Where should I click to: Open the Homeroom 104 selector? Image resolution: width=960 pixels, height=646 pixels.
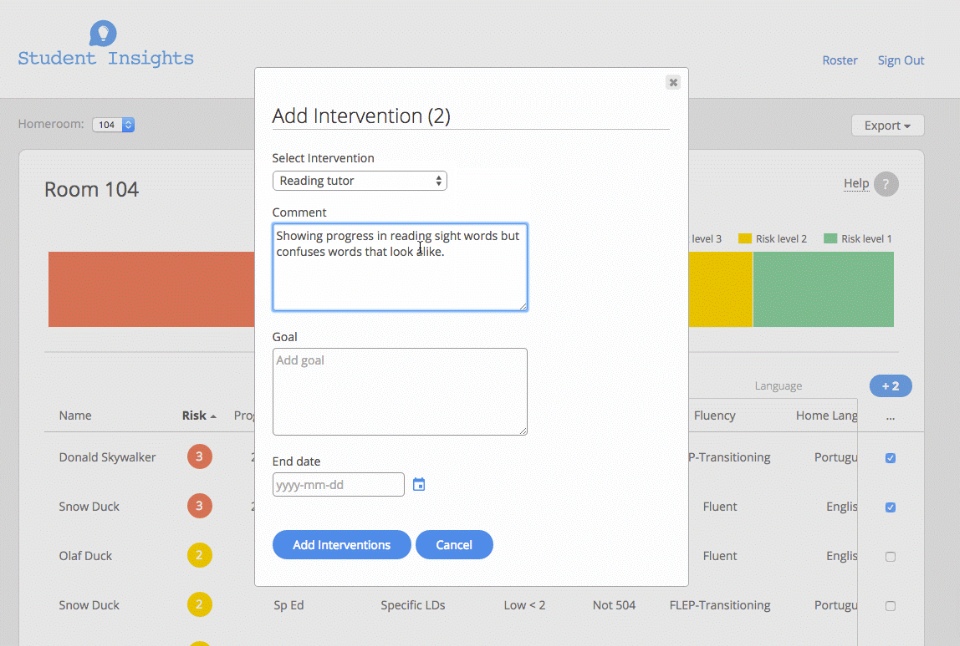coord(113,125)
